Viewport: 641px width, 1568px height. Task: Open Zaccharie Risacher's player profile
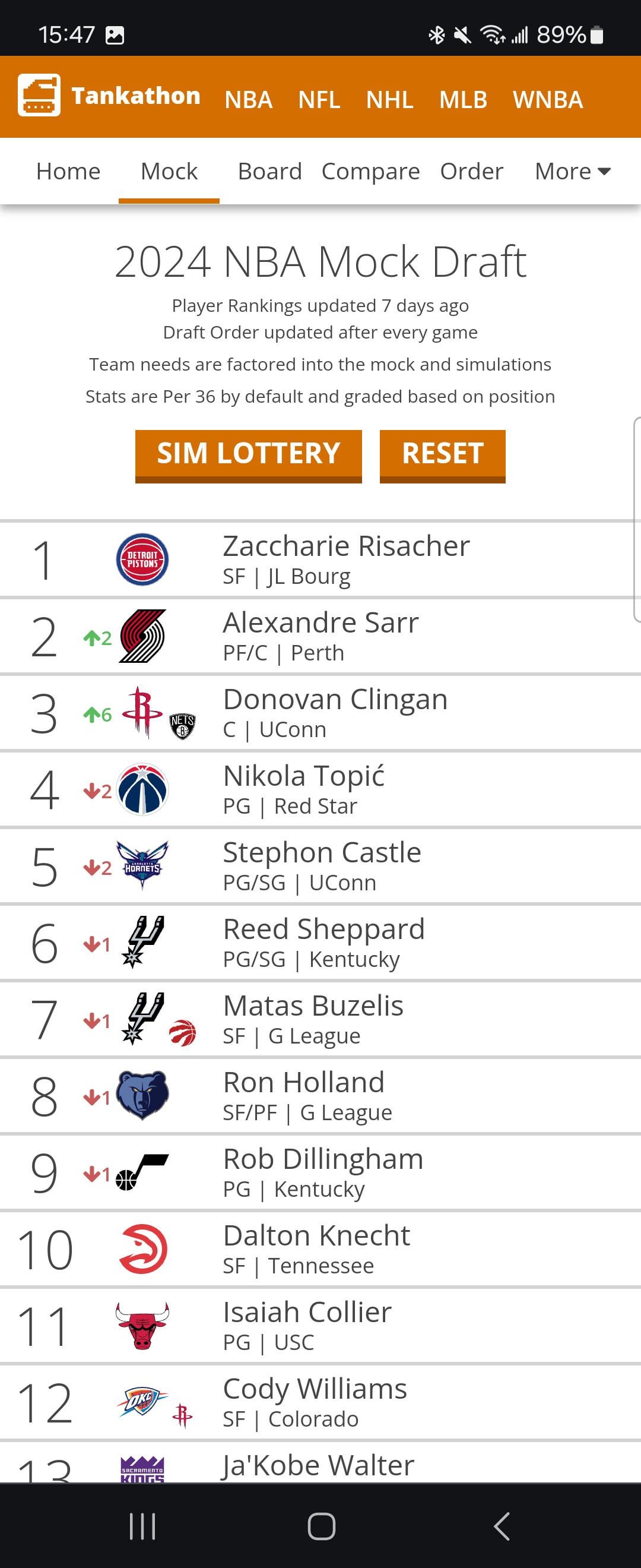(x=346, y=546)
